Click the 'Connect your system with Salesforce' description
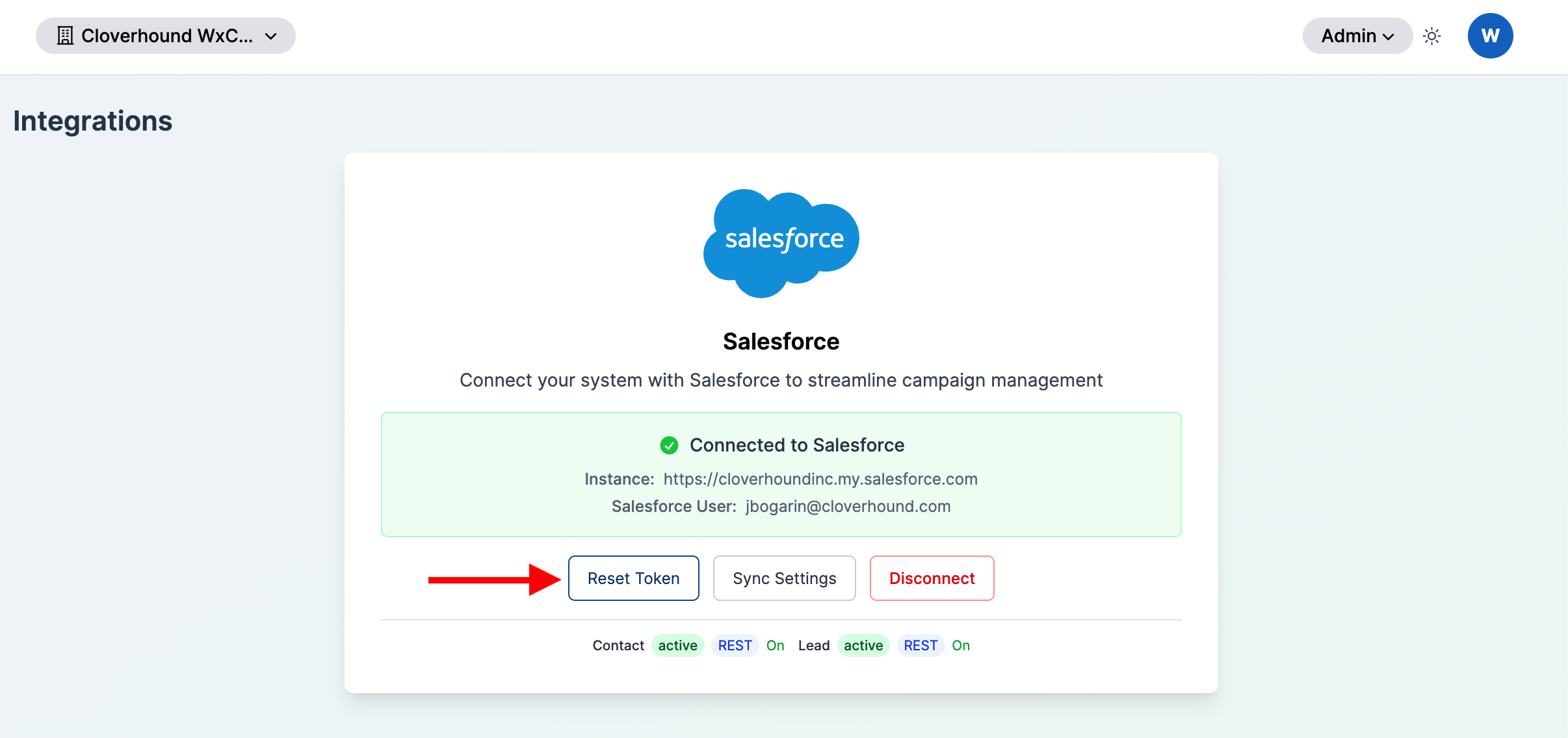This screenshot has height=738, width=1568. tap(781, 380)
